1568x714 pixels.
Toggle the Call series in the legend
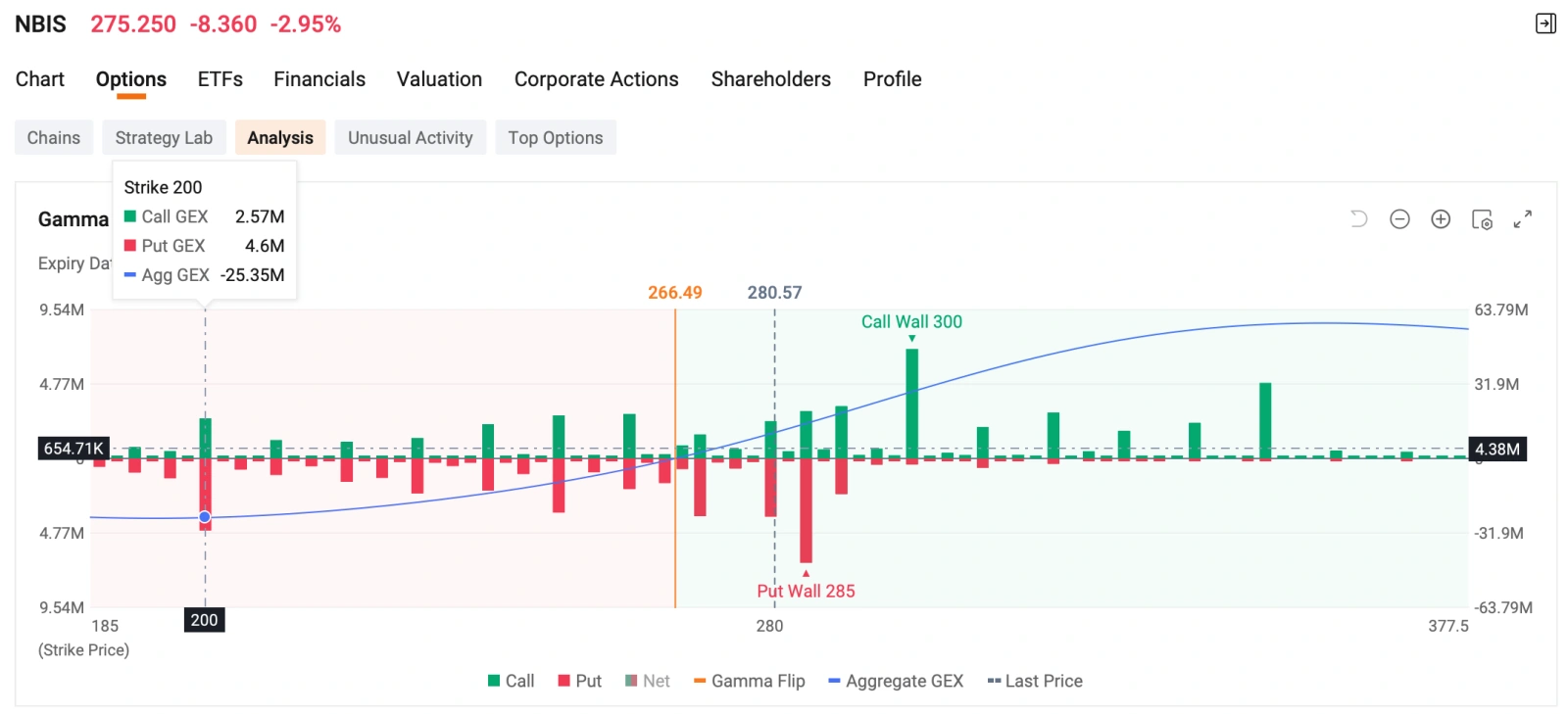[512, 681]
